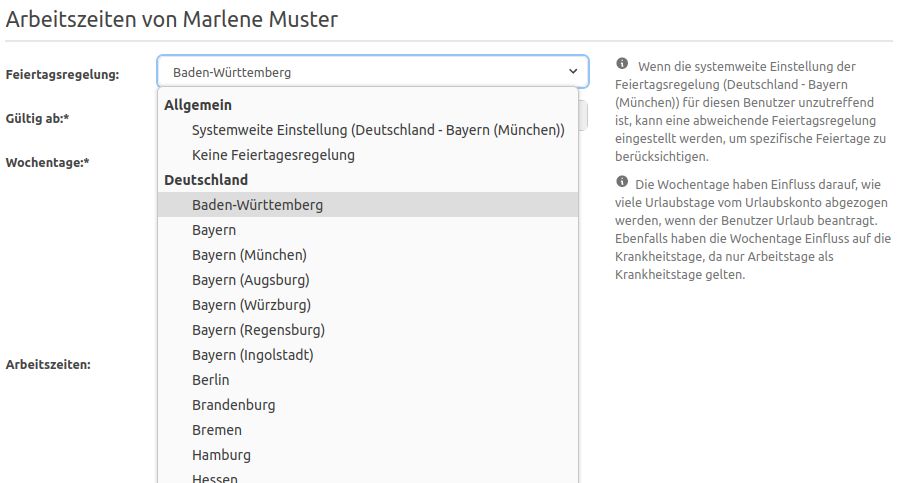Choose Brandenburg from the dropdown list
Image resolution: width=898 pixels, height=483 pixels.
click(x=368, y=405)
